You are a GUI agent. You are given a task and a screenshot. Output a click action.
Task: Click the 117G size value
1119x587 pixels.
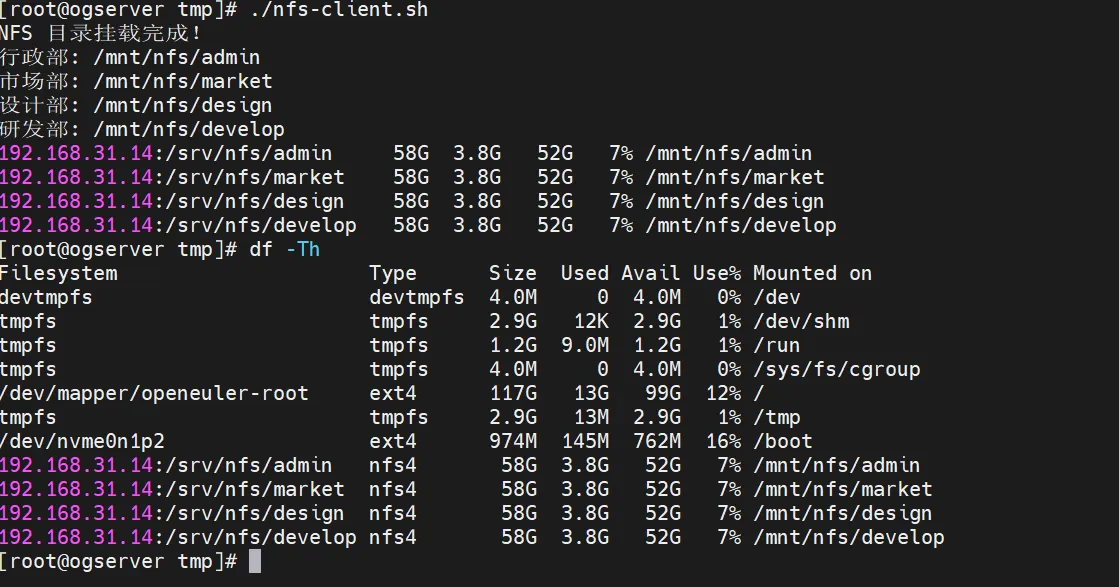coord(513,393)
